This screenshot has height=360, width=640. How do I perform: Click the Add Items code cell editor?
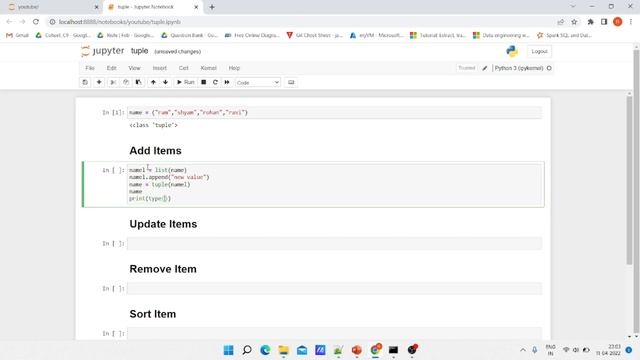click(334, 184)
